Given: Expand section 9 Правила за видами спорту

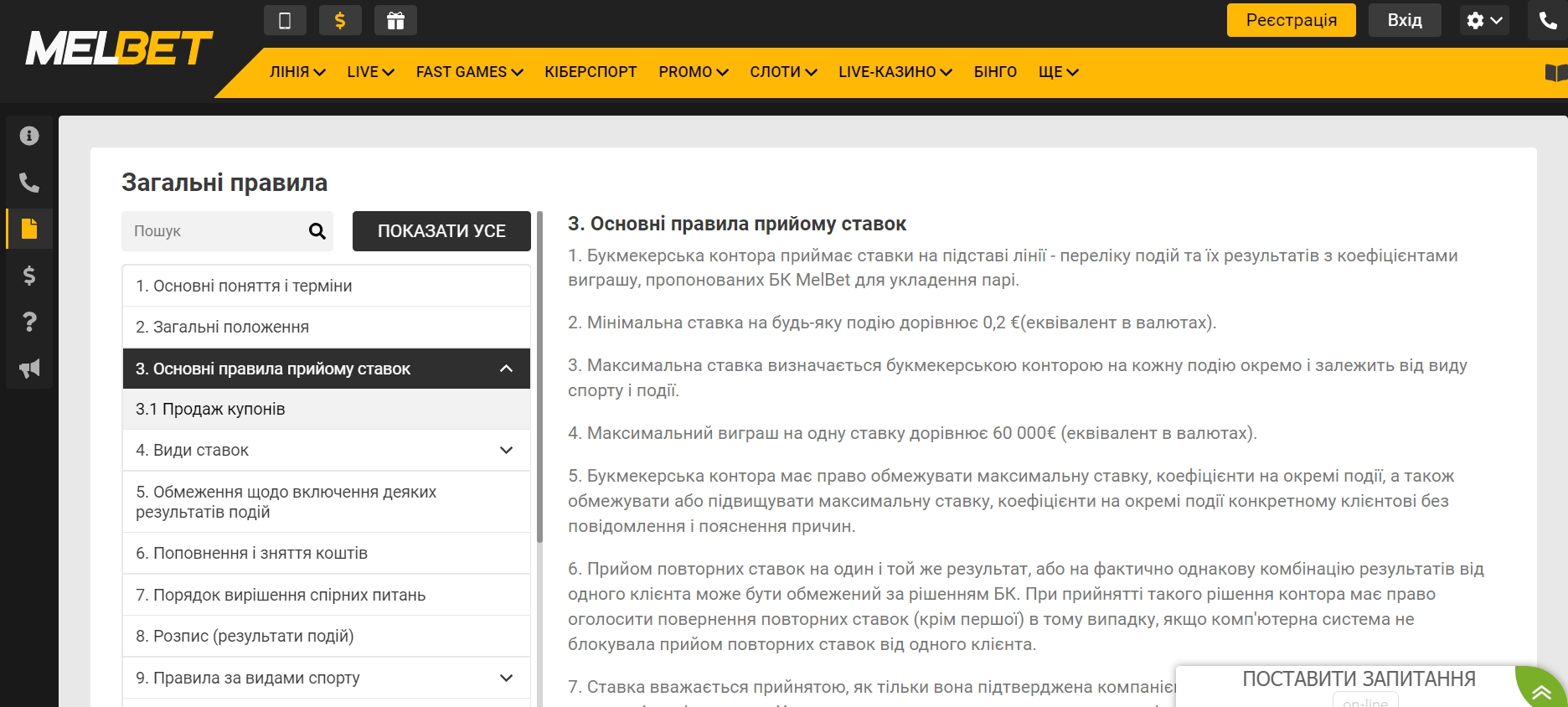Looking at the screenshot, I should [506, 679].
